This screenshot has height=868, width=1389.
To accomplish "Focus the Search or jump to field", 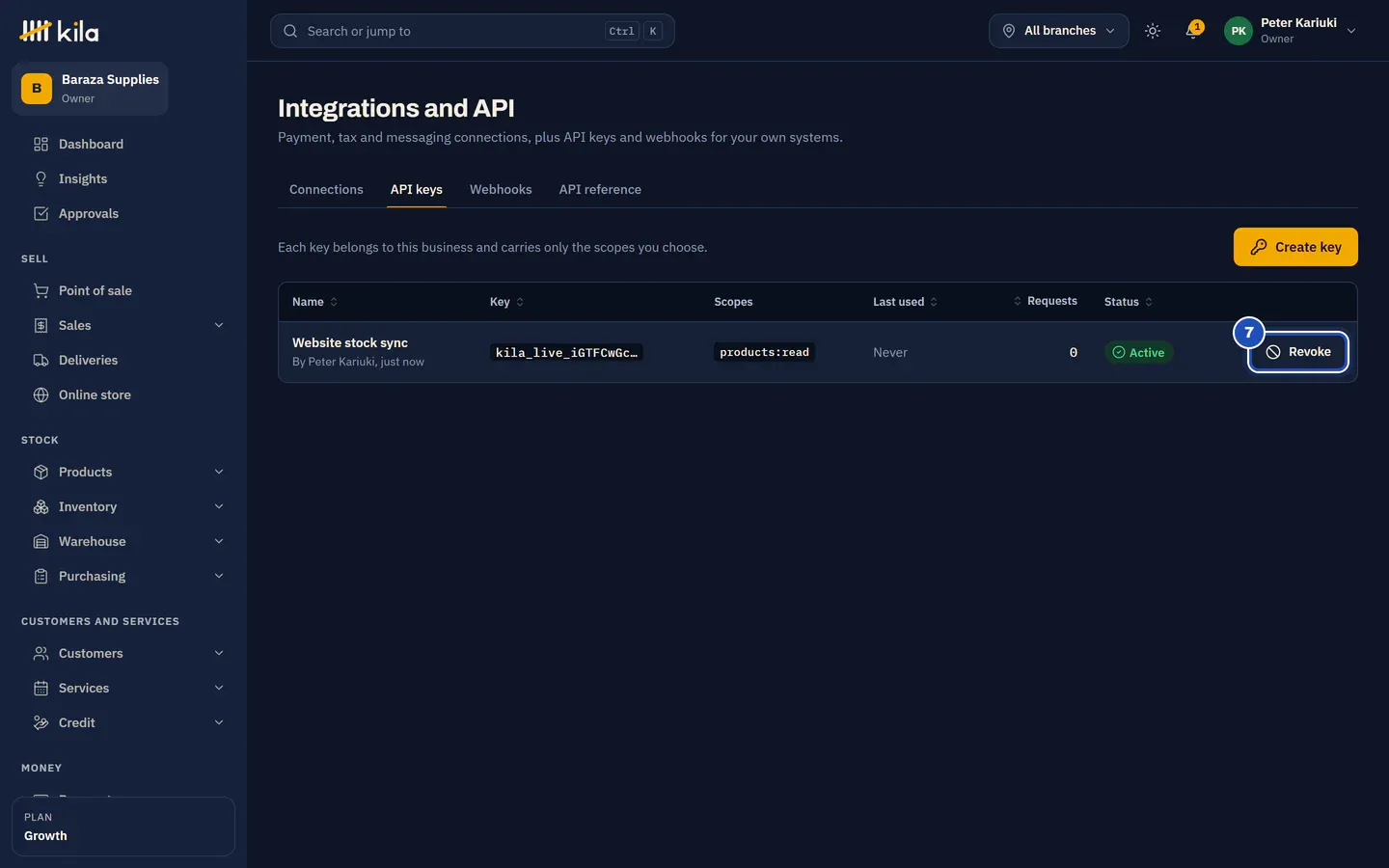I will click(472, 31).
